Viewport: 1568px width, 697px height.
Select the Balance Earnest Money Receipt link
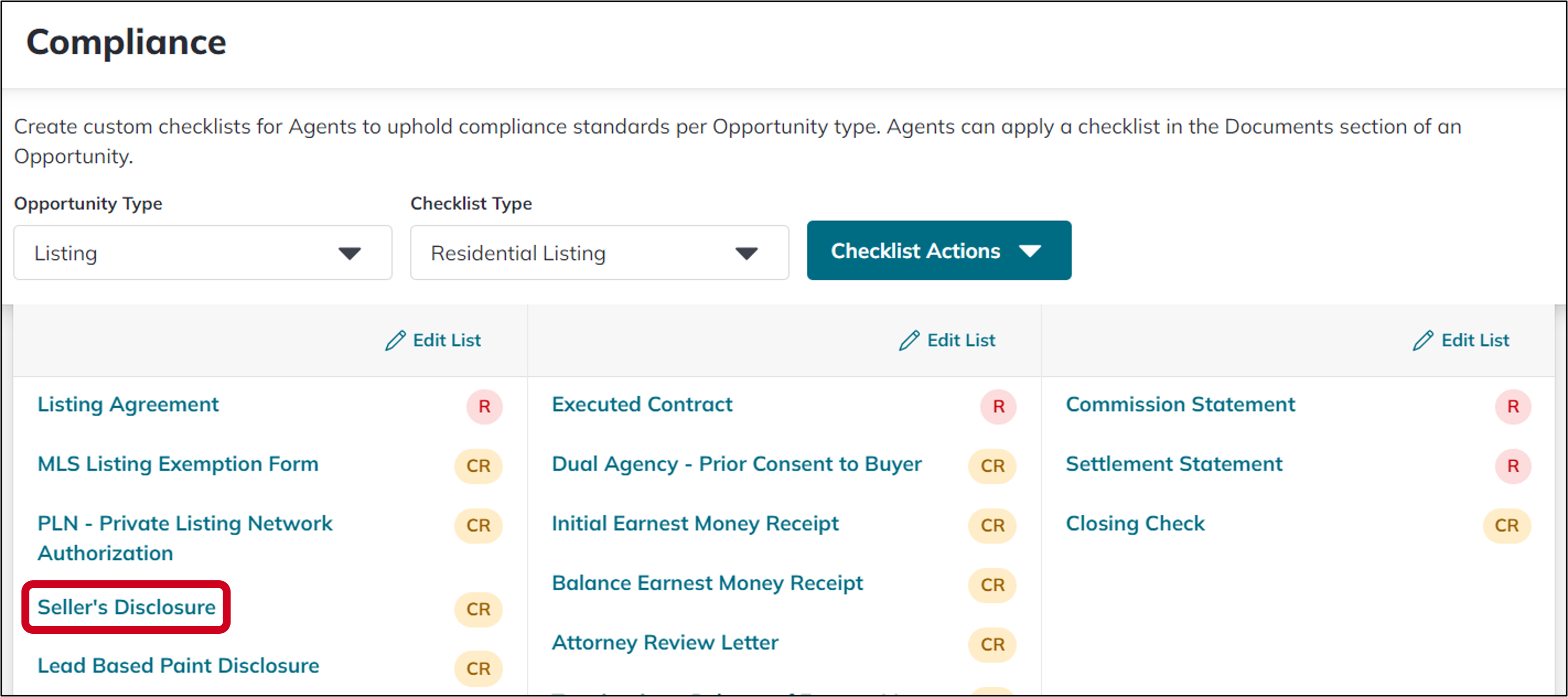(706, 583)
